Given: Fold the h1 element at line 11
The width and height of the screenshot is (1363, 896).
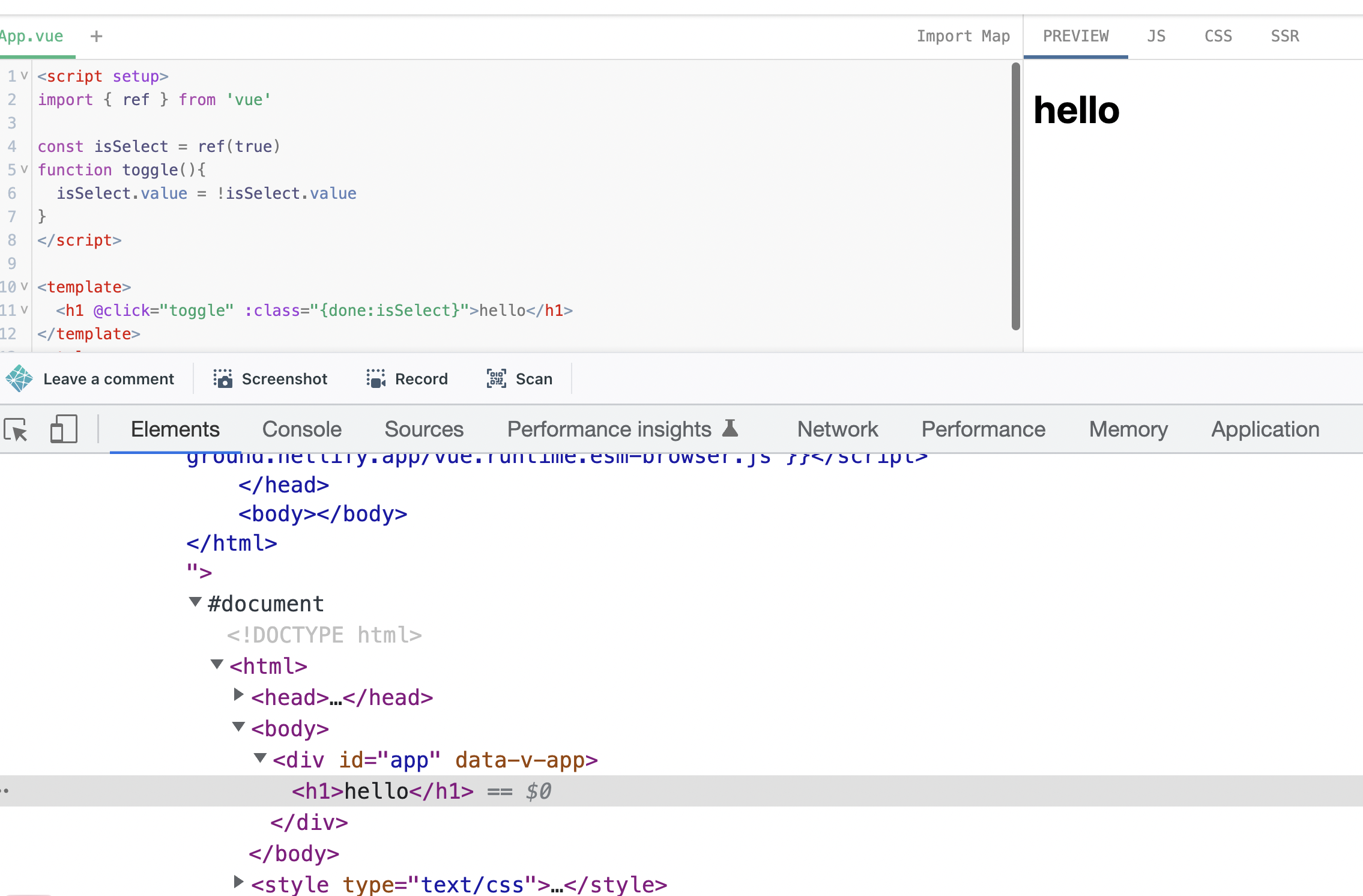Looking at the screenshot, I should (24, 310).
